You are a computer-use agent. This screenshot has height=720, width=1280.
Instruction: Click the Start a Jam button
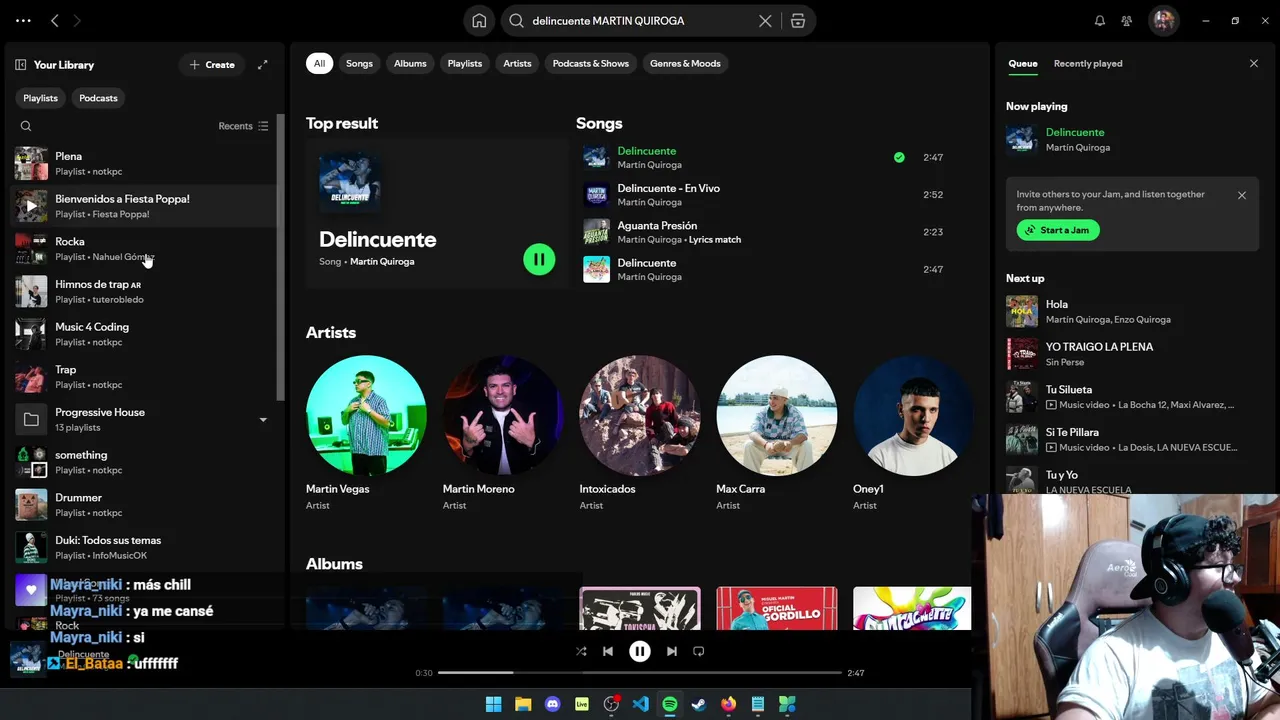pyautogui.click(x=1058, y=230)
